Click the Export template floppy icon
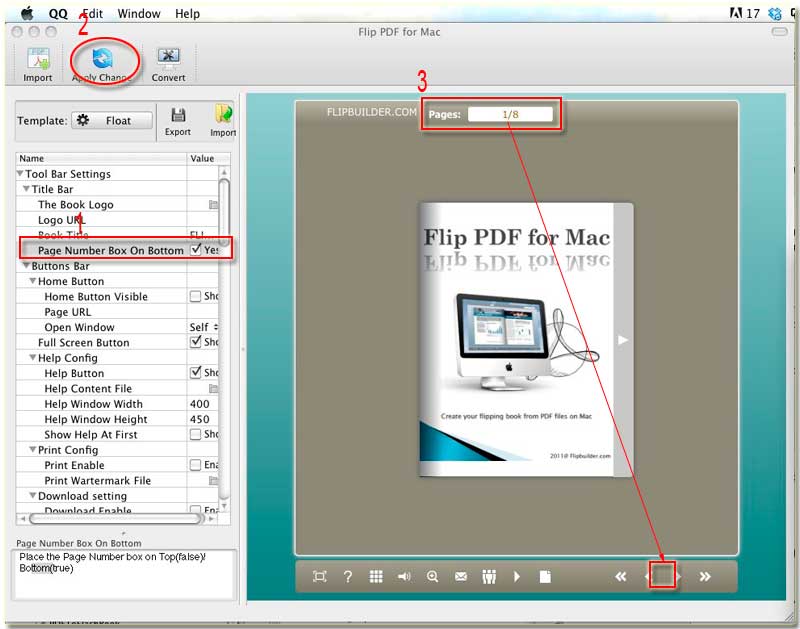The width and height of the screenshot is (800, 629). tap(178, 115)
